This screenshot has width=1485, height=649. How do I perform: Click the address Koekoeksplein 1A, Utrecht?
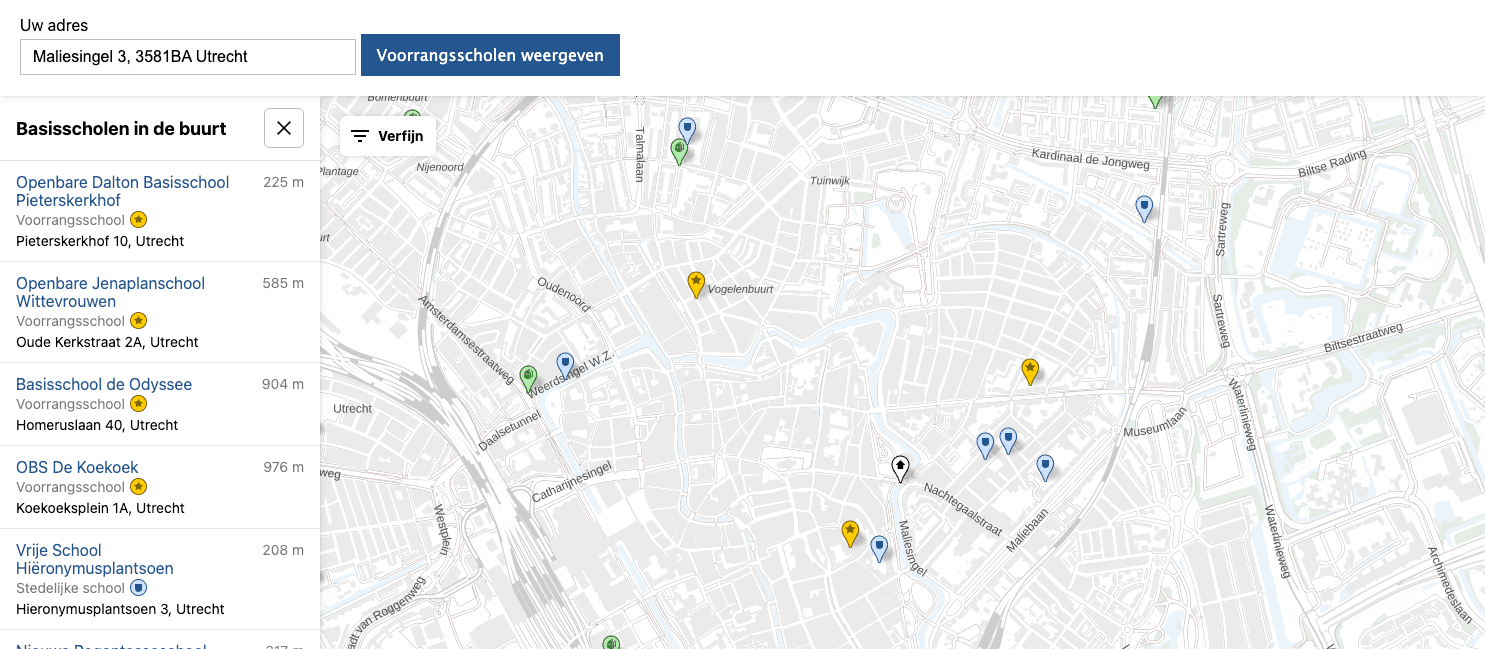coord(100,508)
